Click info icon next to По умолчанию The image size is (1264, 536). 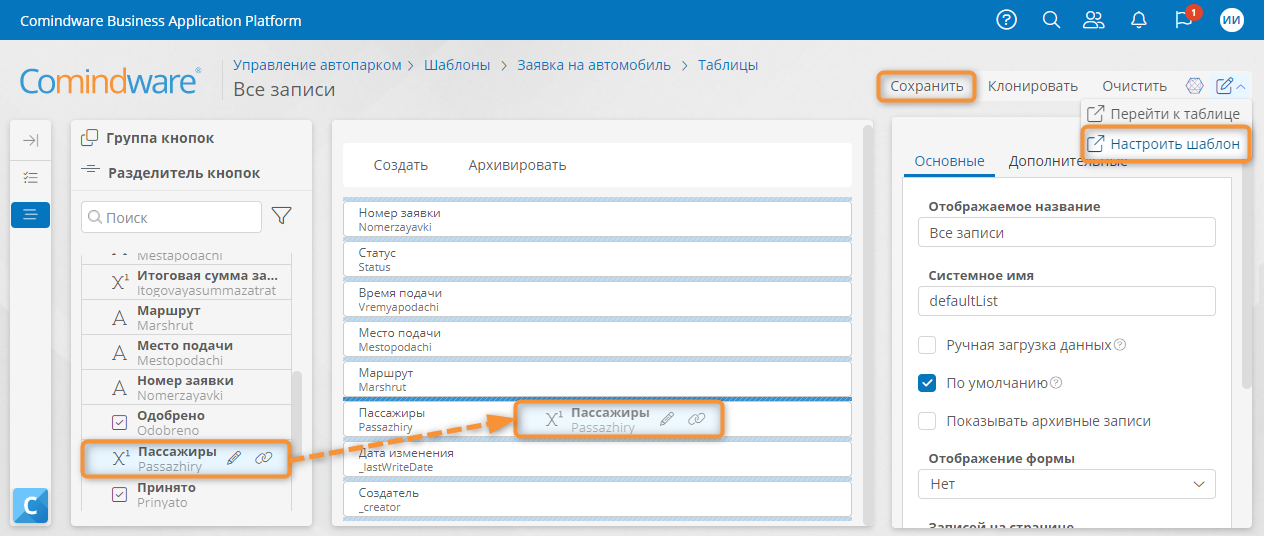(x=1056, y=383)
